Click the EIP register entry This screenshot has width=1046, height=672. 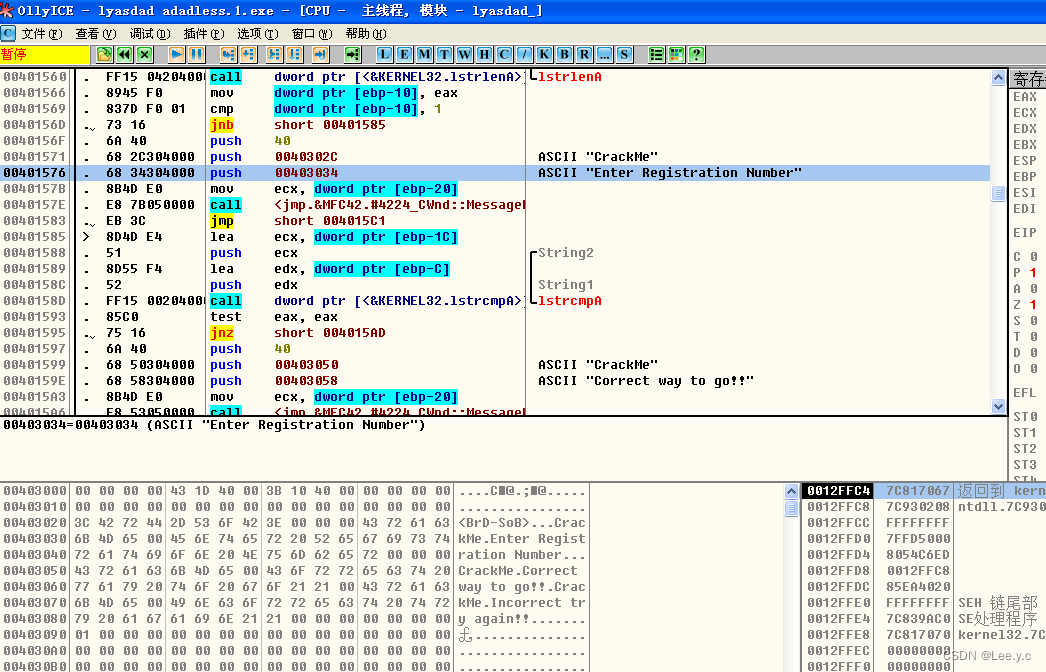pyautogui.click(x=1025, y=233)
